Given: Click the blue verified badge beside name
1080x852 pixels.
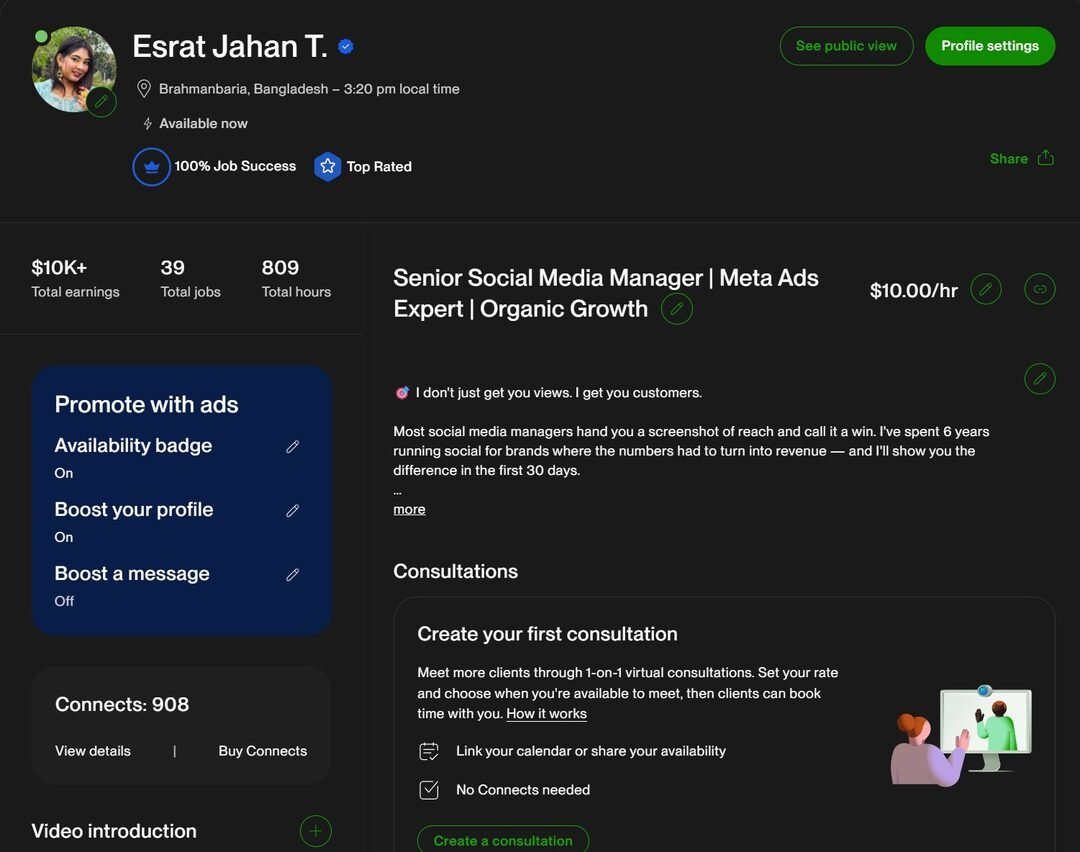Looking at the screenshot, I should tap(346, 46).
